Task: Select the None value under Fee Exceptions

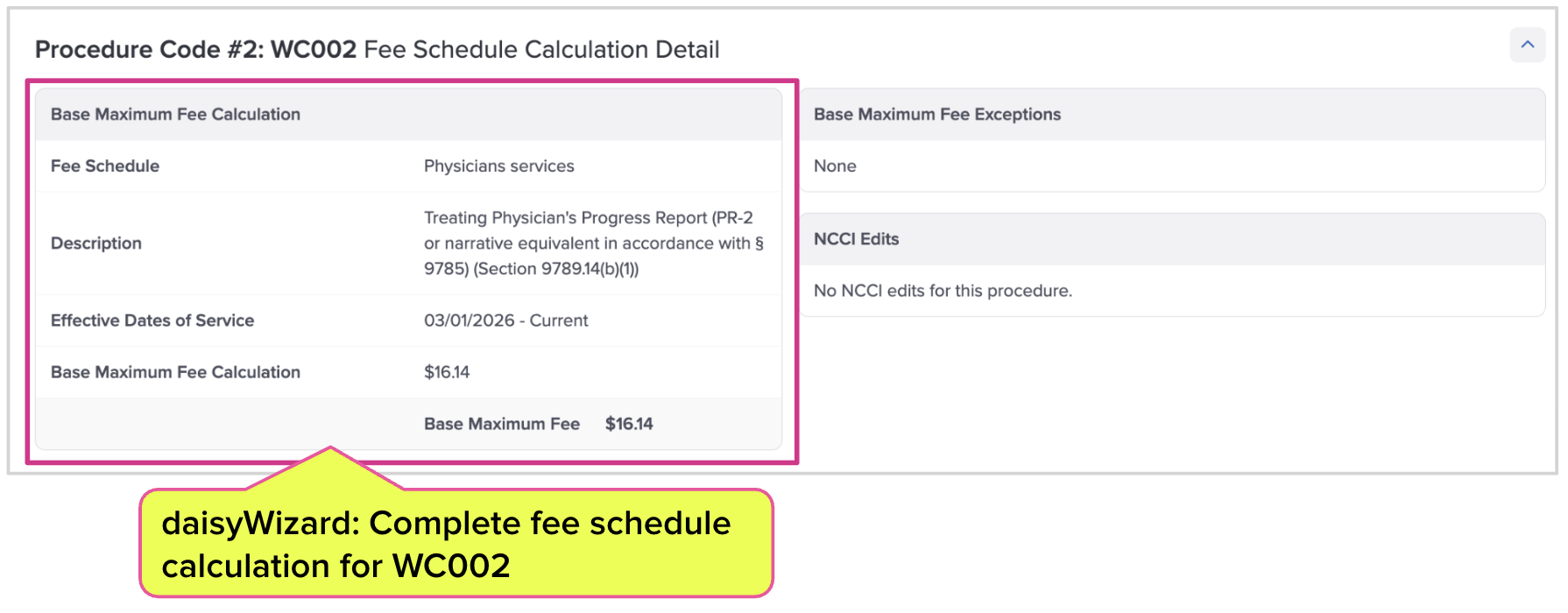Action: pyautogui.click(x=835, y=166)
